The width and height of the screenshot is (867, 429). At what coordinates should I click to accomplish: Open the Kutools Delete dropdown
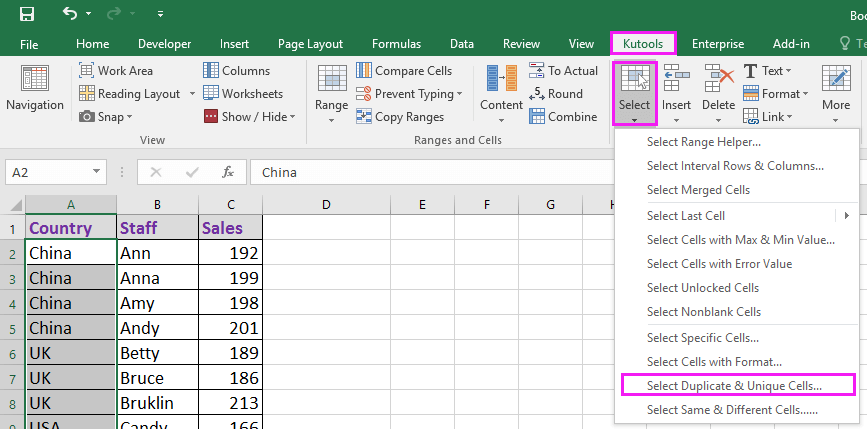(718, 94)
